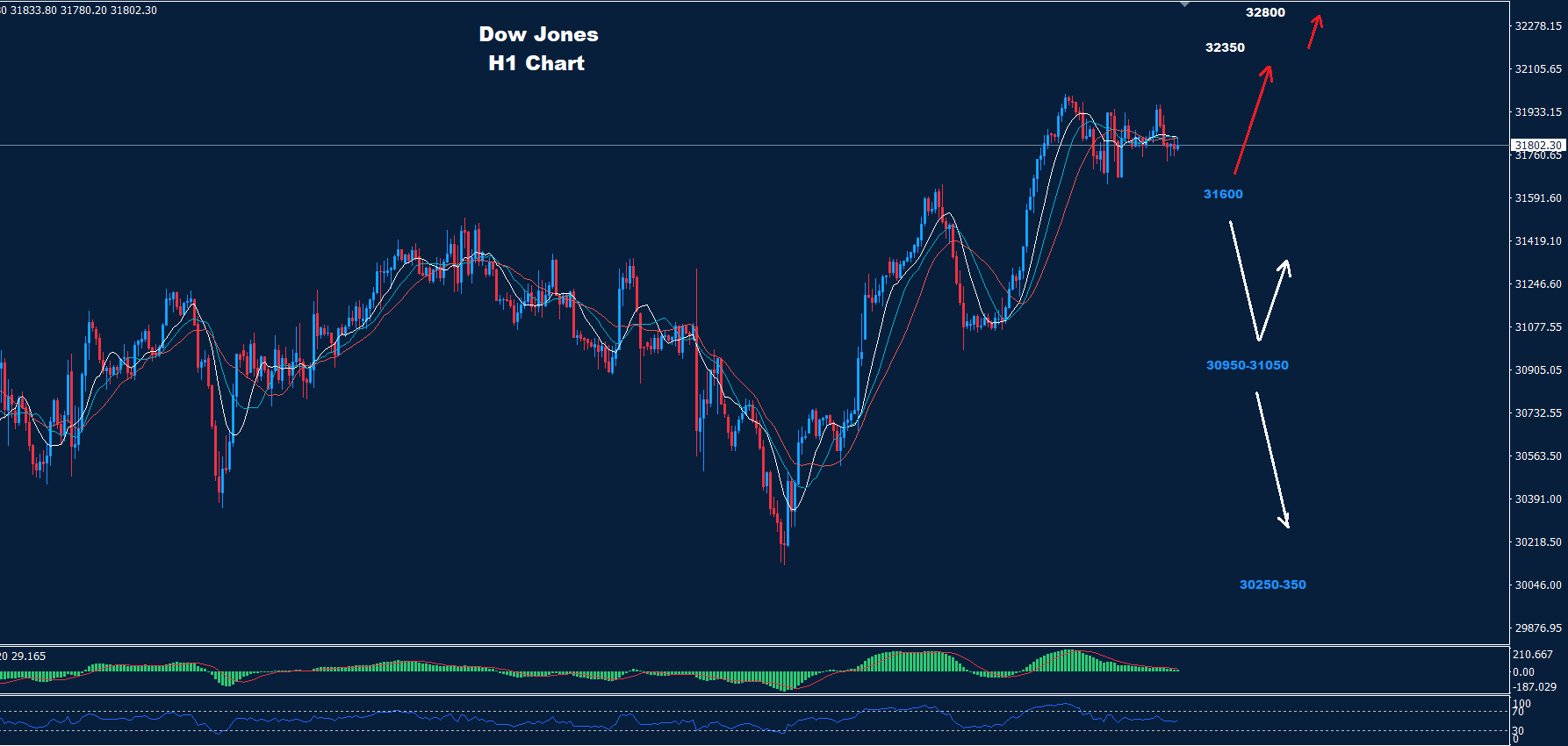1568x746 pixels.
Task: Click the chart shift triangle on top edge
Action: click(1184, 4)
